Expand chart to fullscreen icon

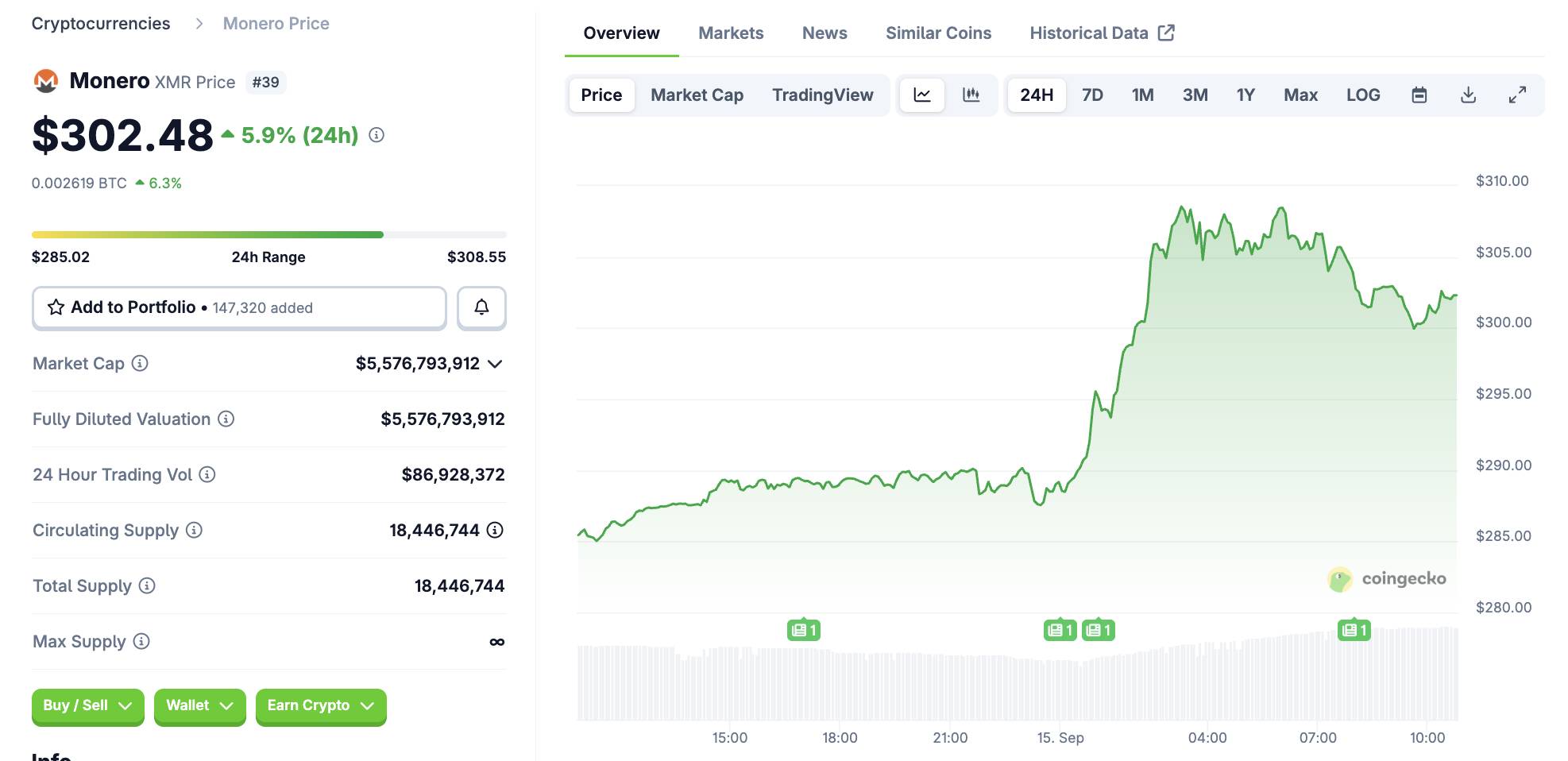click(x=1517, y=95)
